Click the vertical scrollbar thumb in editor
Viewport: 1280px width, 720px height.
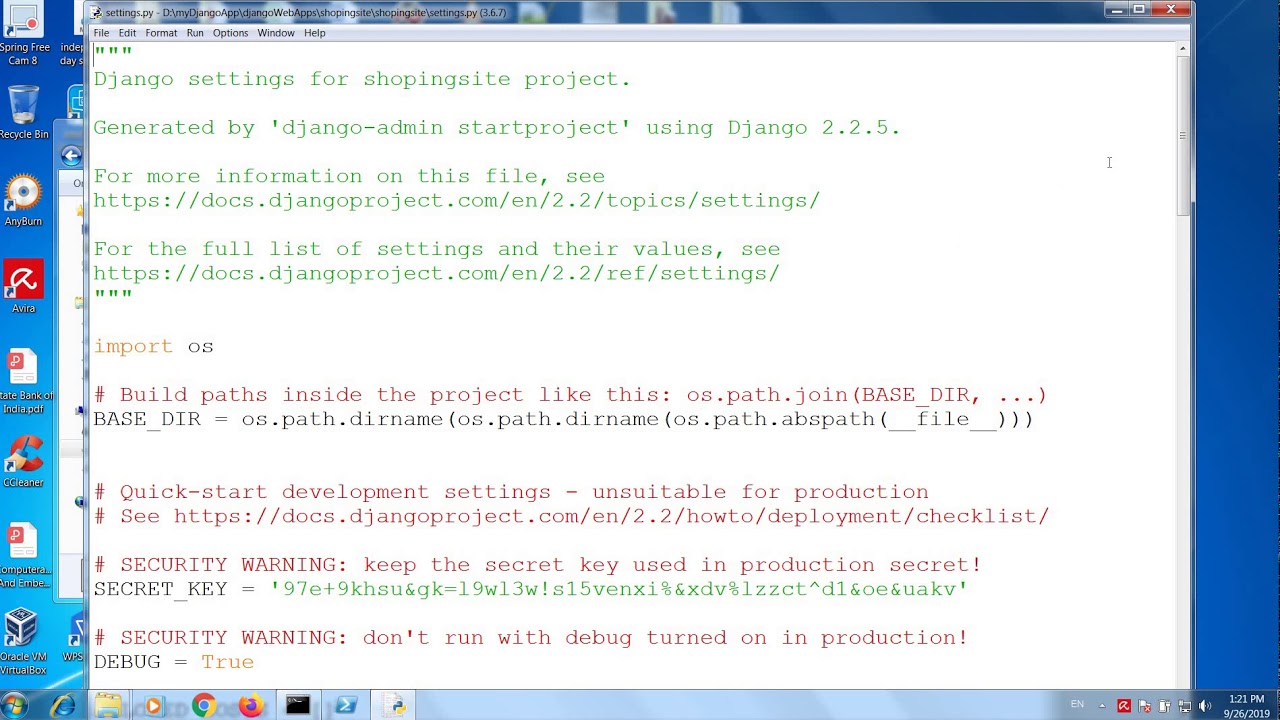(x=1183, y=135)
